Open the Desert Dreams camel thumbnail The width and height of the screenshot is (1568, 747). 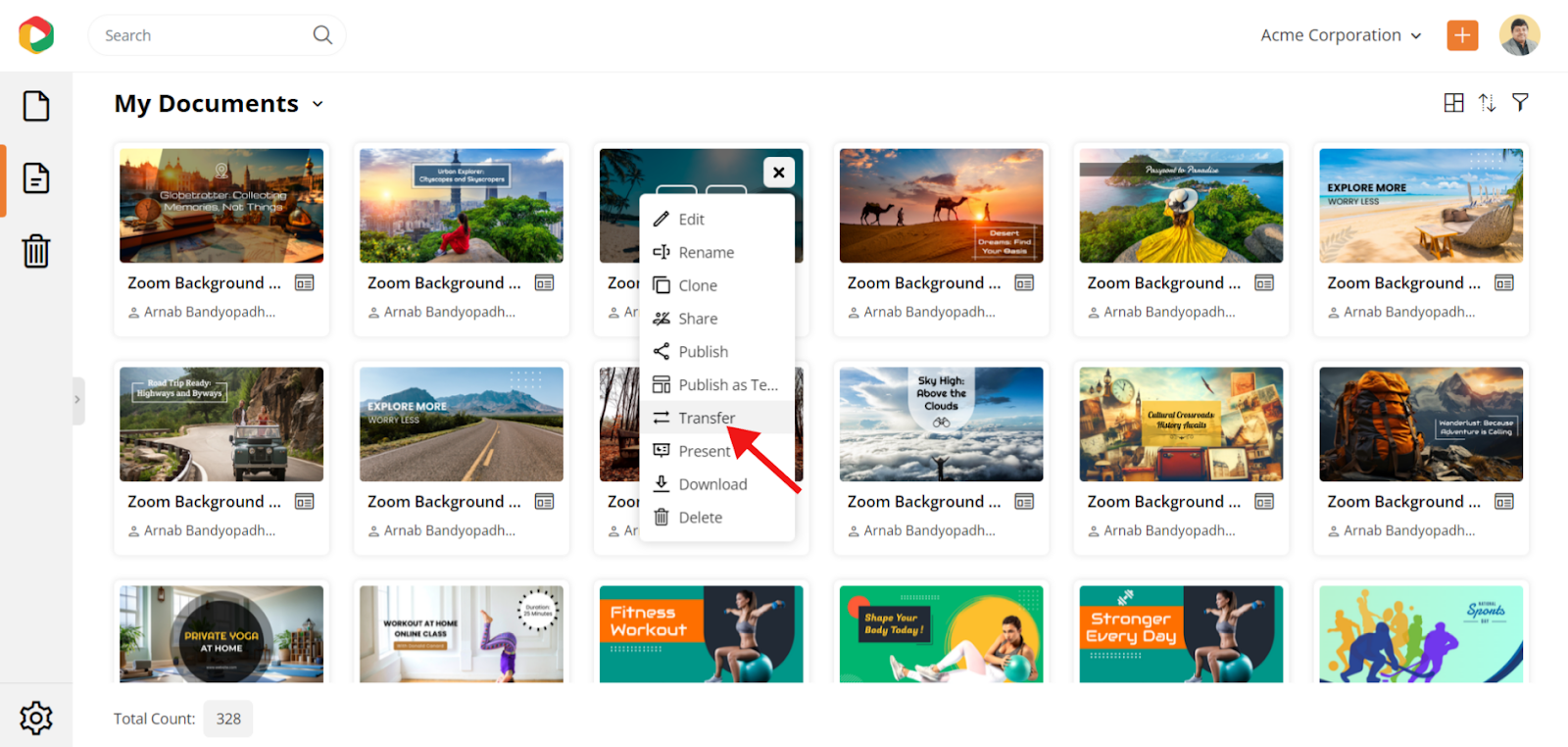[x=941, y=206]
